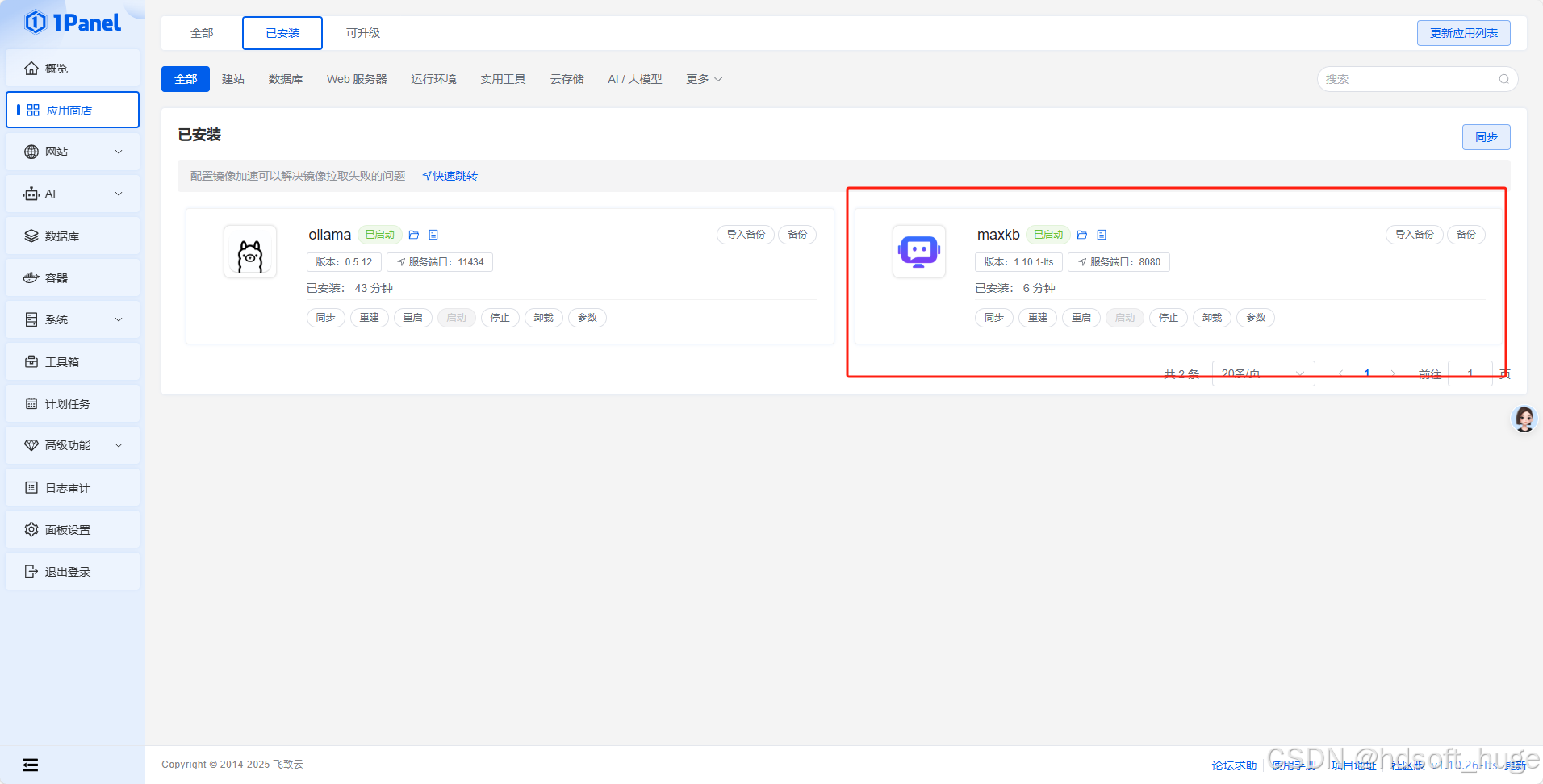Screen dimensions: 1543x784
Task: Click maxkb 卸载 button
Action: pyautogui.click(x=1212, y=318)
